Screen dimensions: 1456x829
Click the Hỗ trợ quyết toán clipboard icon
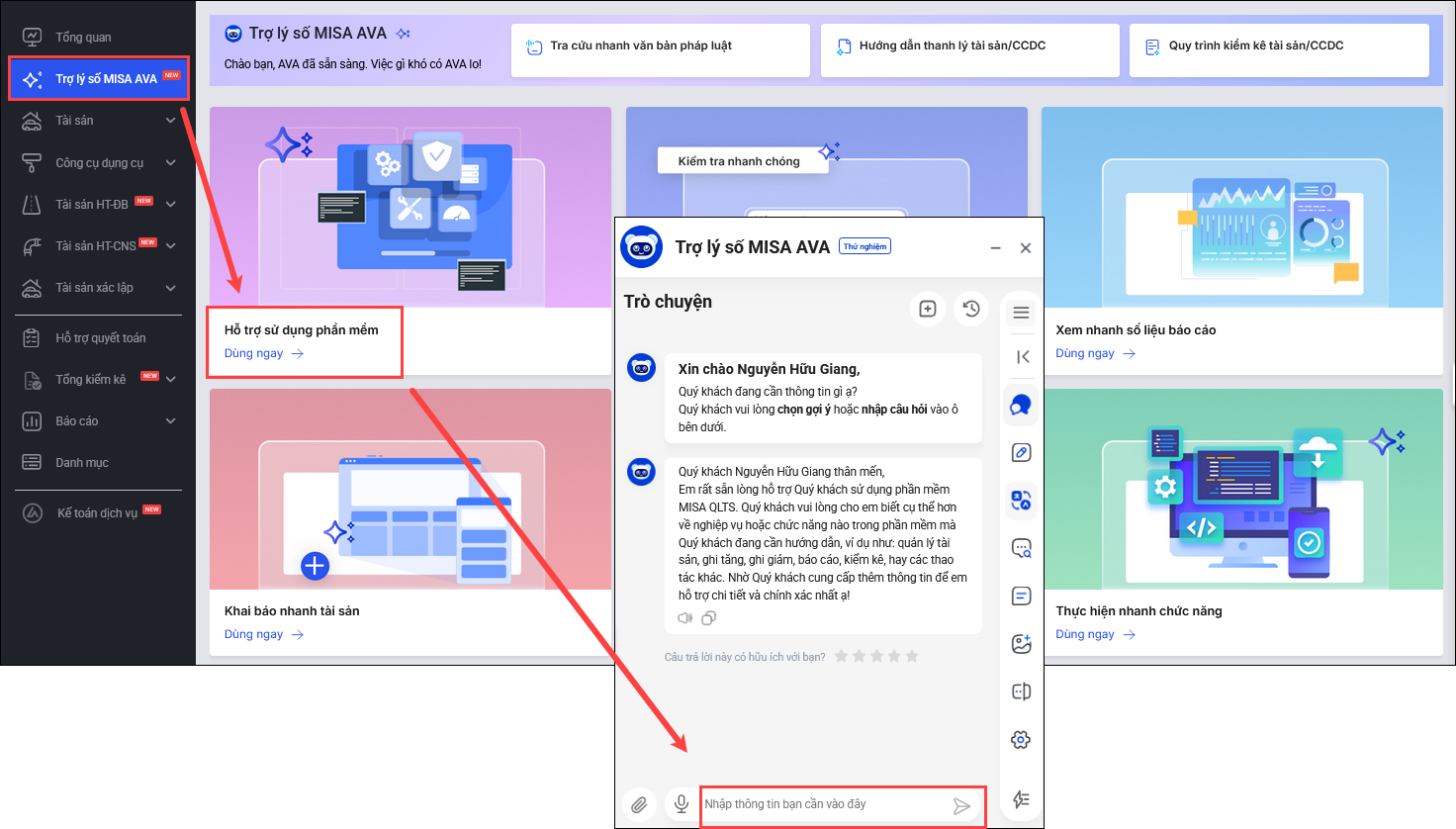tap(32, 338)
